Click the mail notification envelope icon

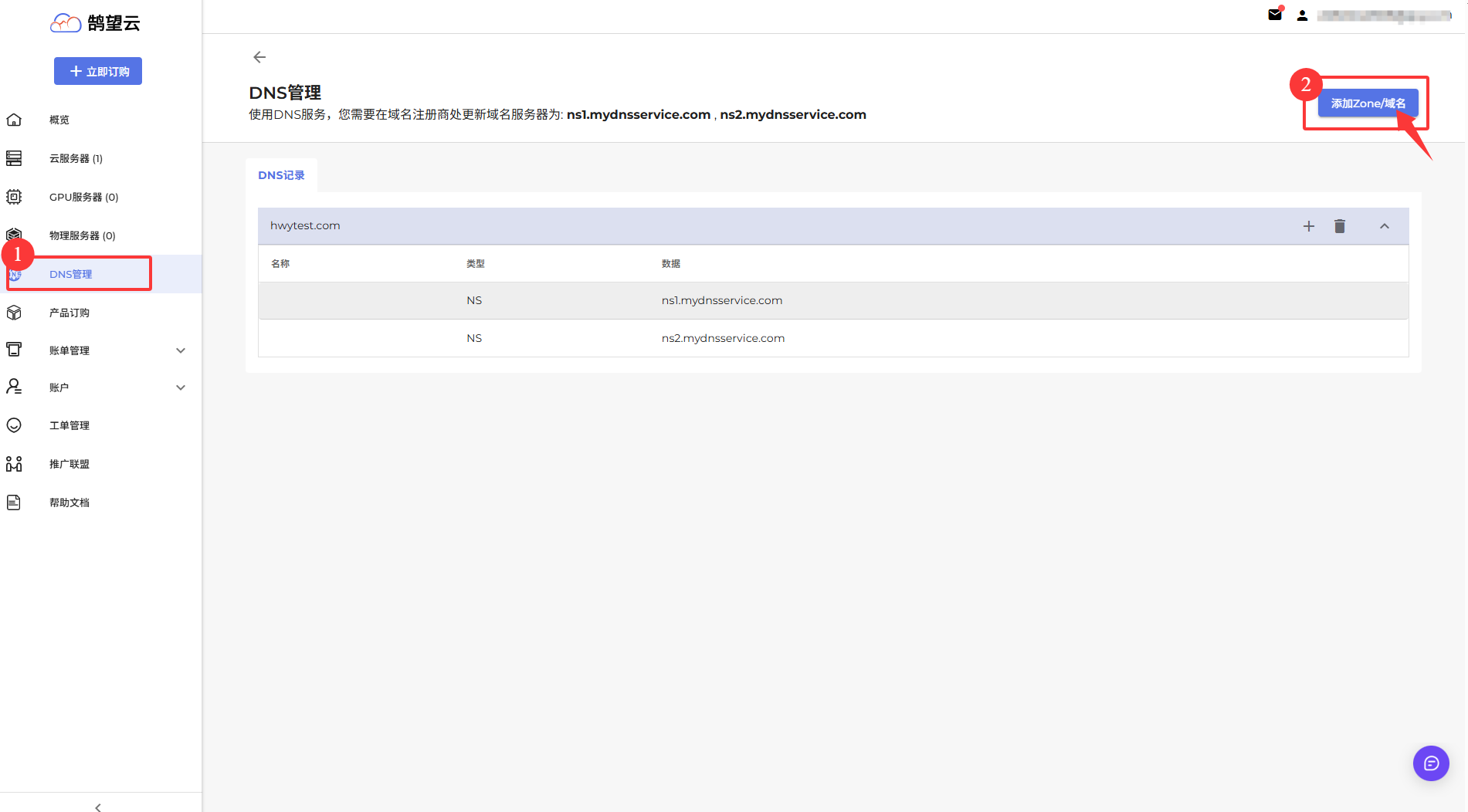pyautogui.click(x=1275, y=15)
